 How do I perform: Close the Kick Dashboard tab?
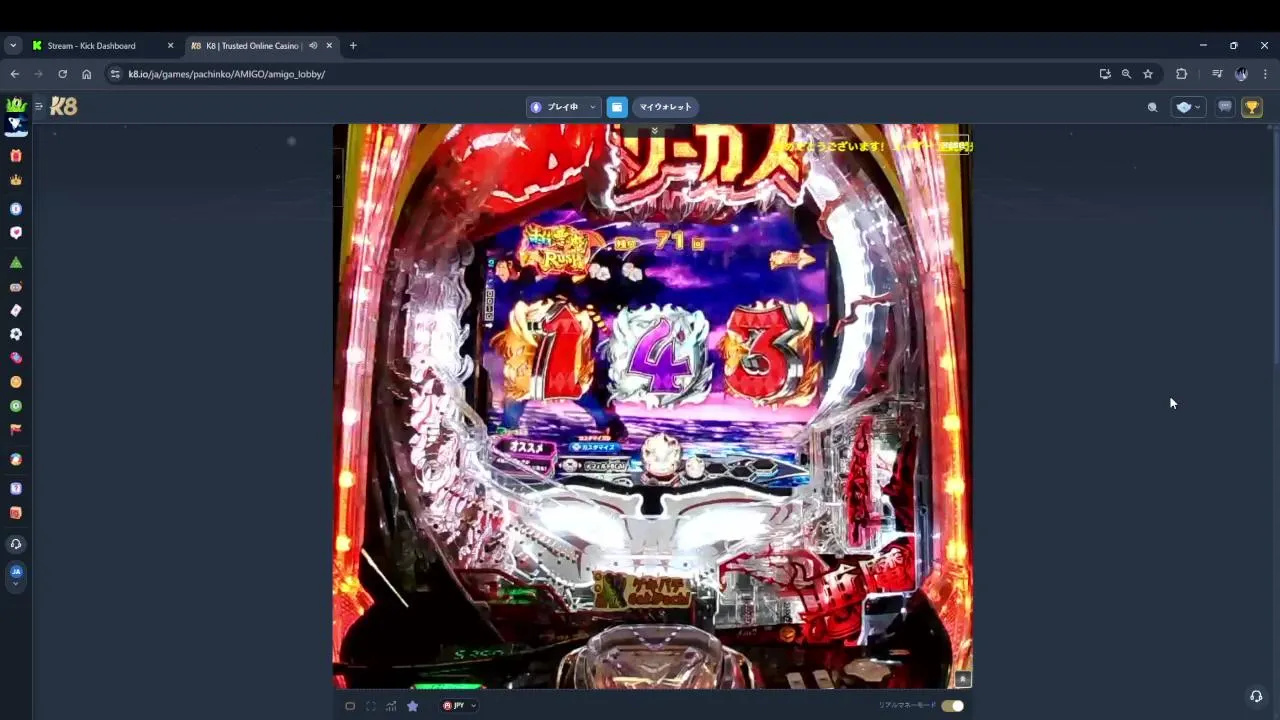point(170,46)
